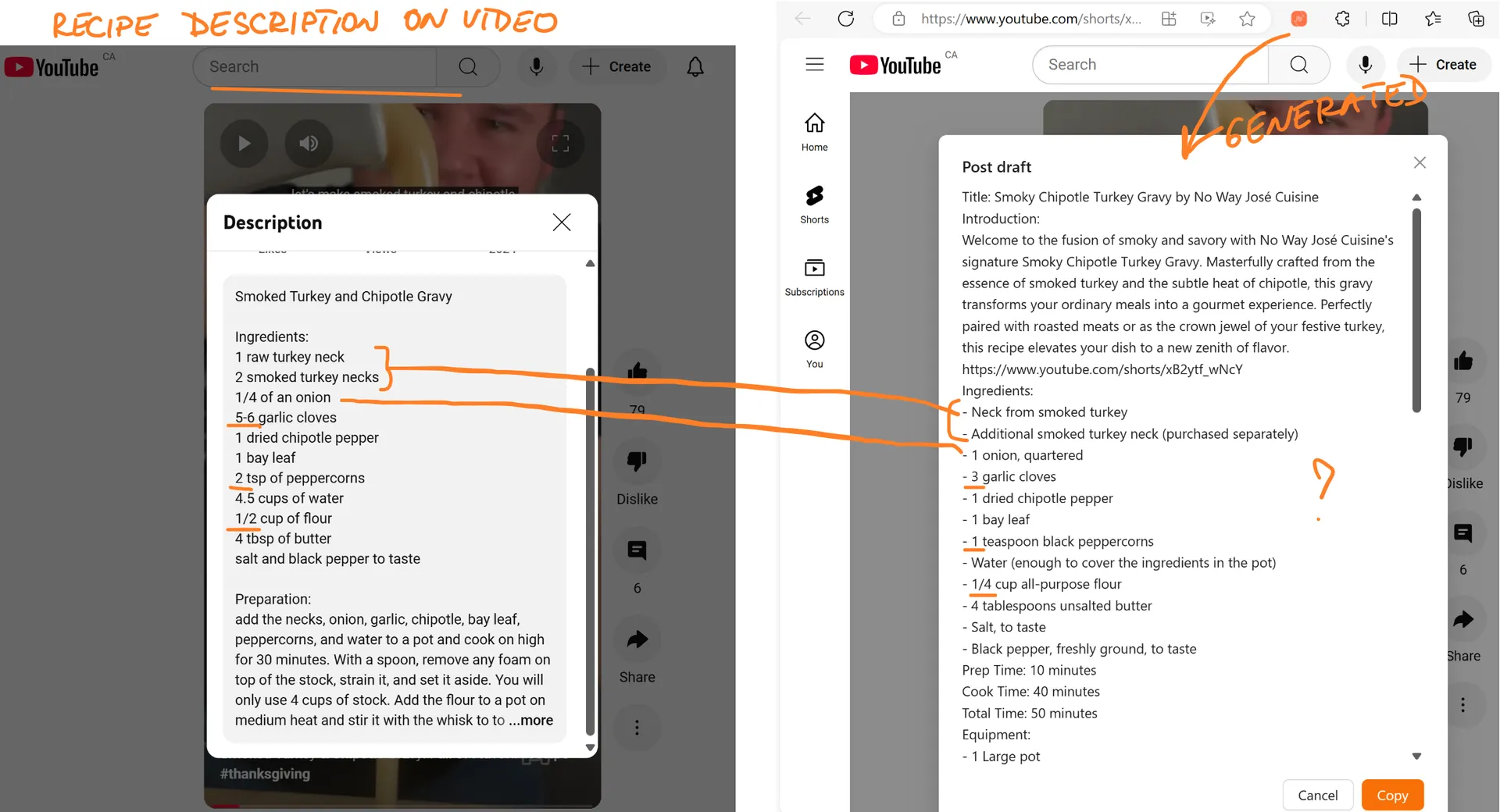
Task: Play the short video in the left window
Action: (x=244, y=144)
